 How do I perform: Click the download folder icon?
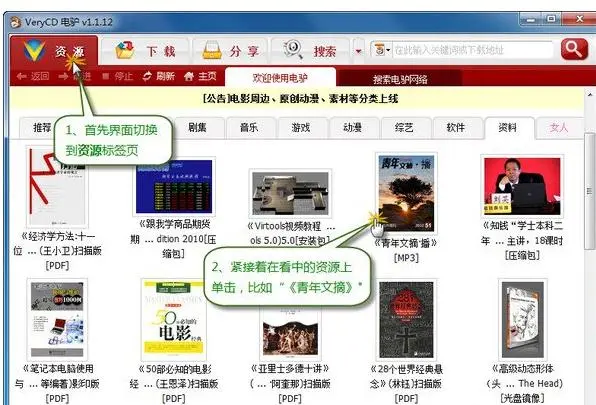coord(125,51)
